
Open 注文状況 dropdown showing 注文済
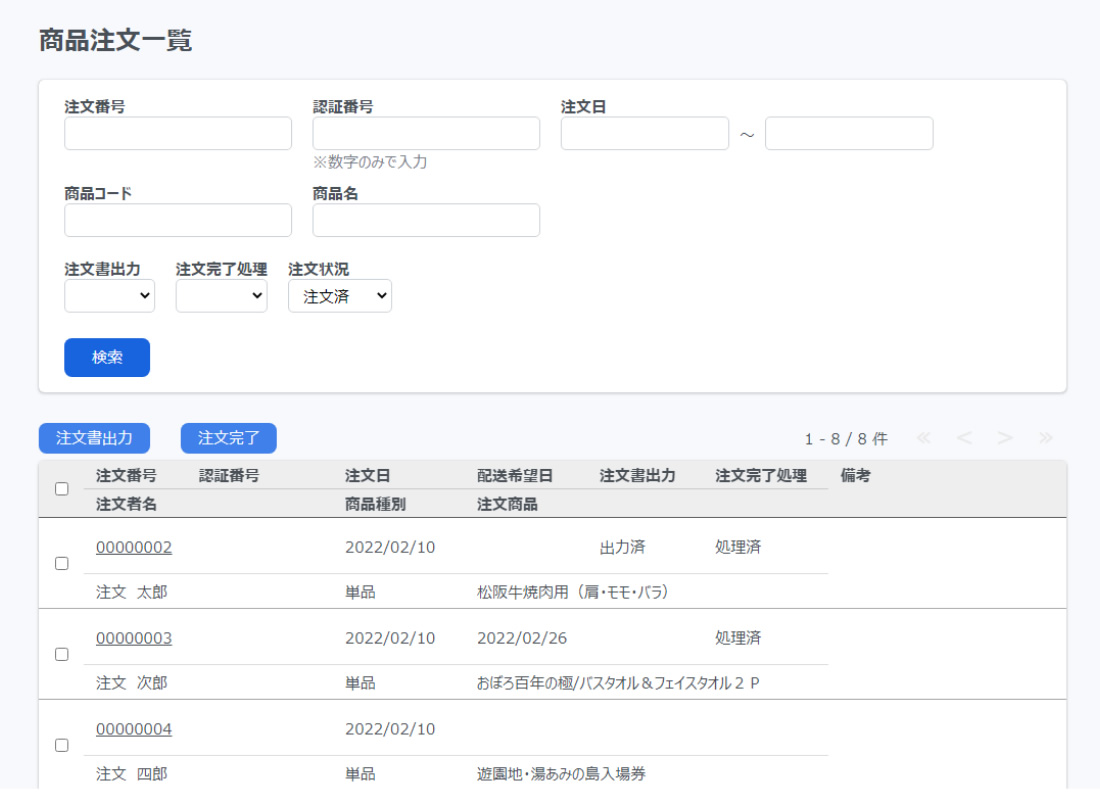click(340, 296)
